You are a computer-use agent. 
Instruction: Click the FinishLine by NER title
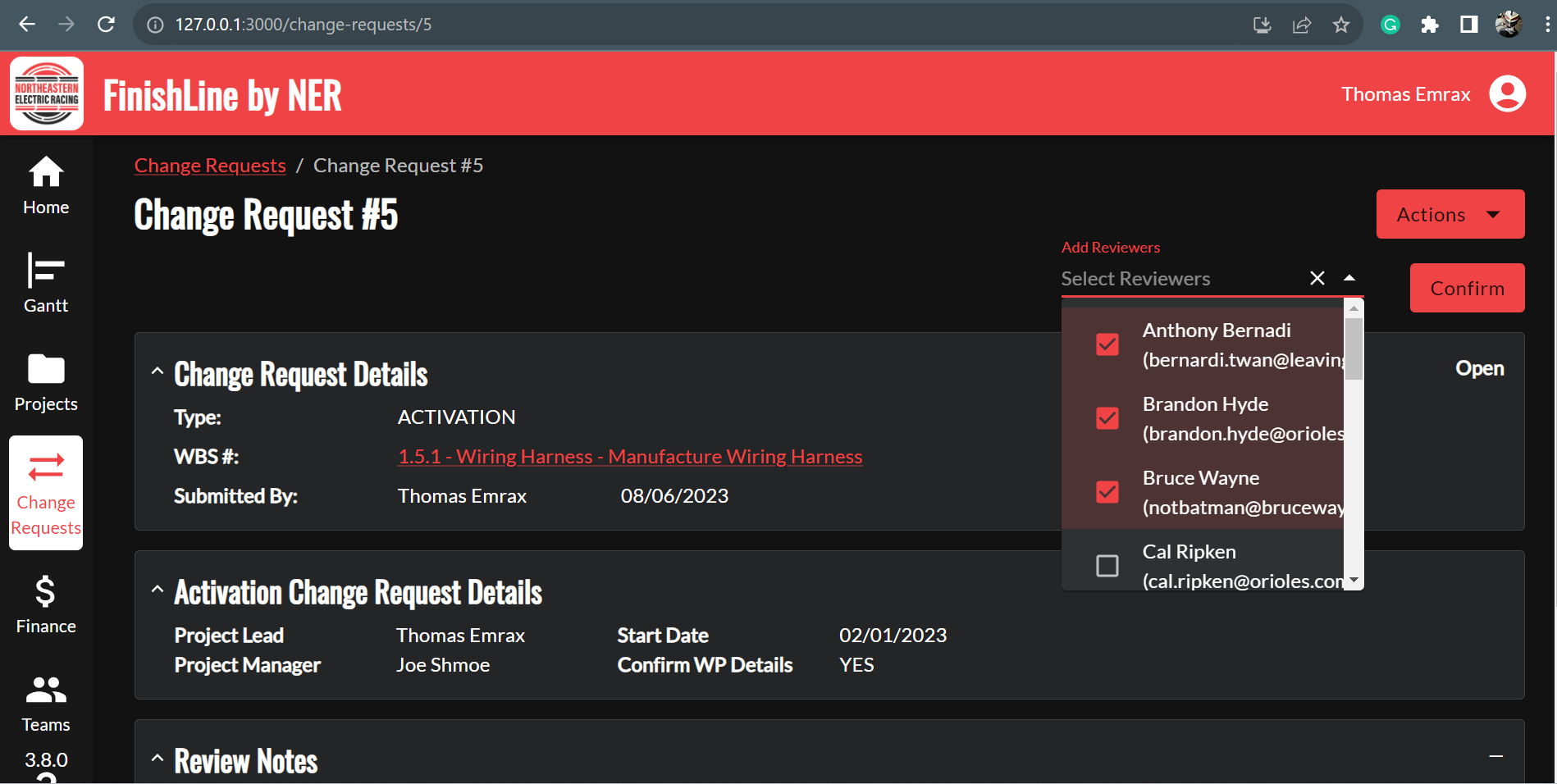click(222, 95)
